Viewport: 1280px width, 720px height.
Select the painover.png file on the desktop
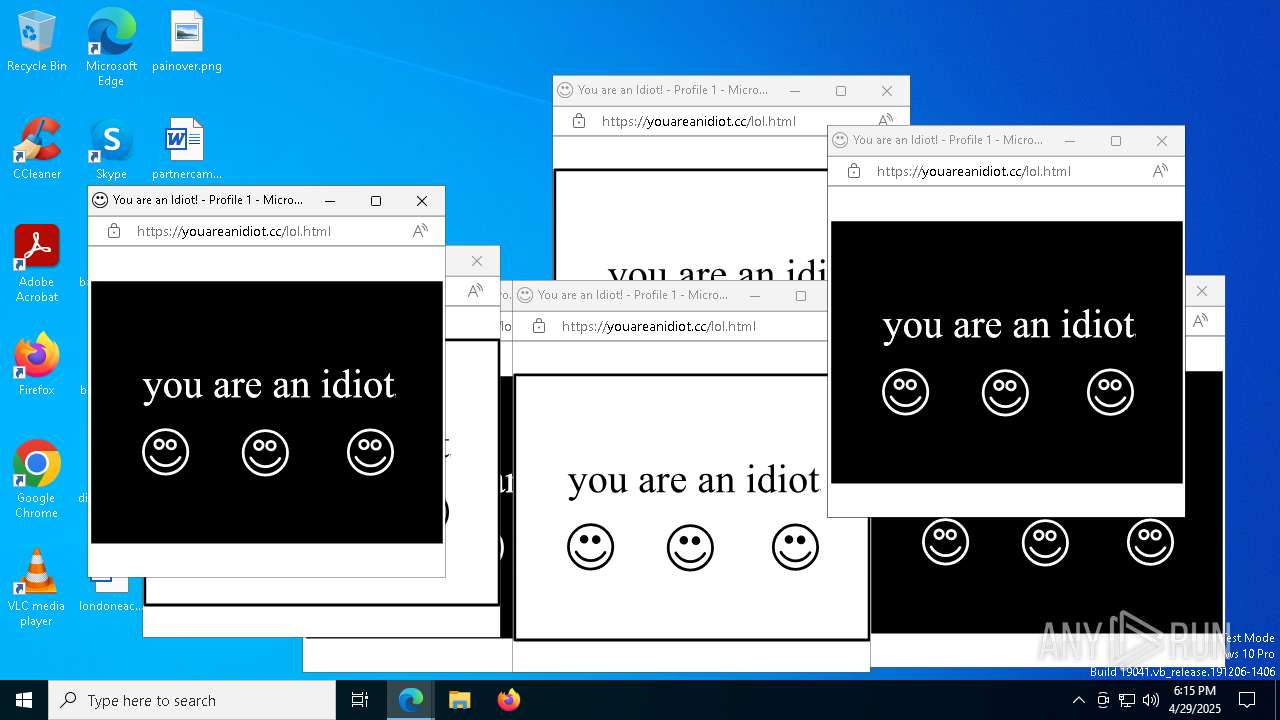coord(187,42)
